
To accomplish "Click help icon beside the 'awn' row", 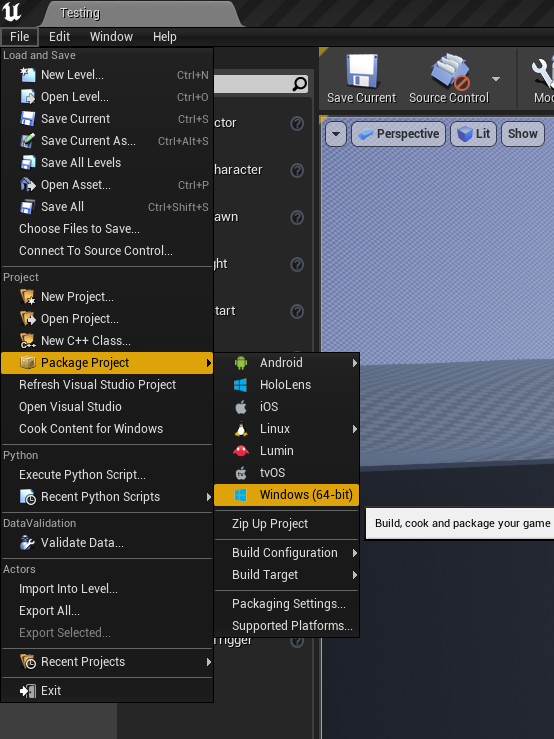I will [297, 217].
